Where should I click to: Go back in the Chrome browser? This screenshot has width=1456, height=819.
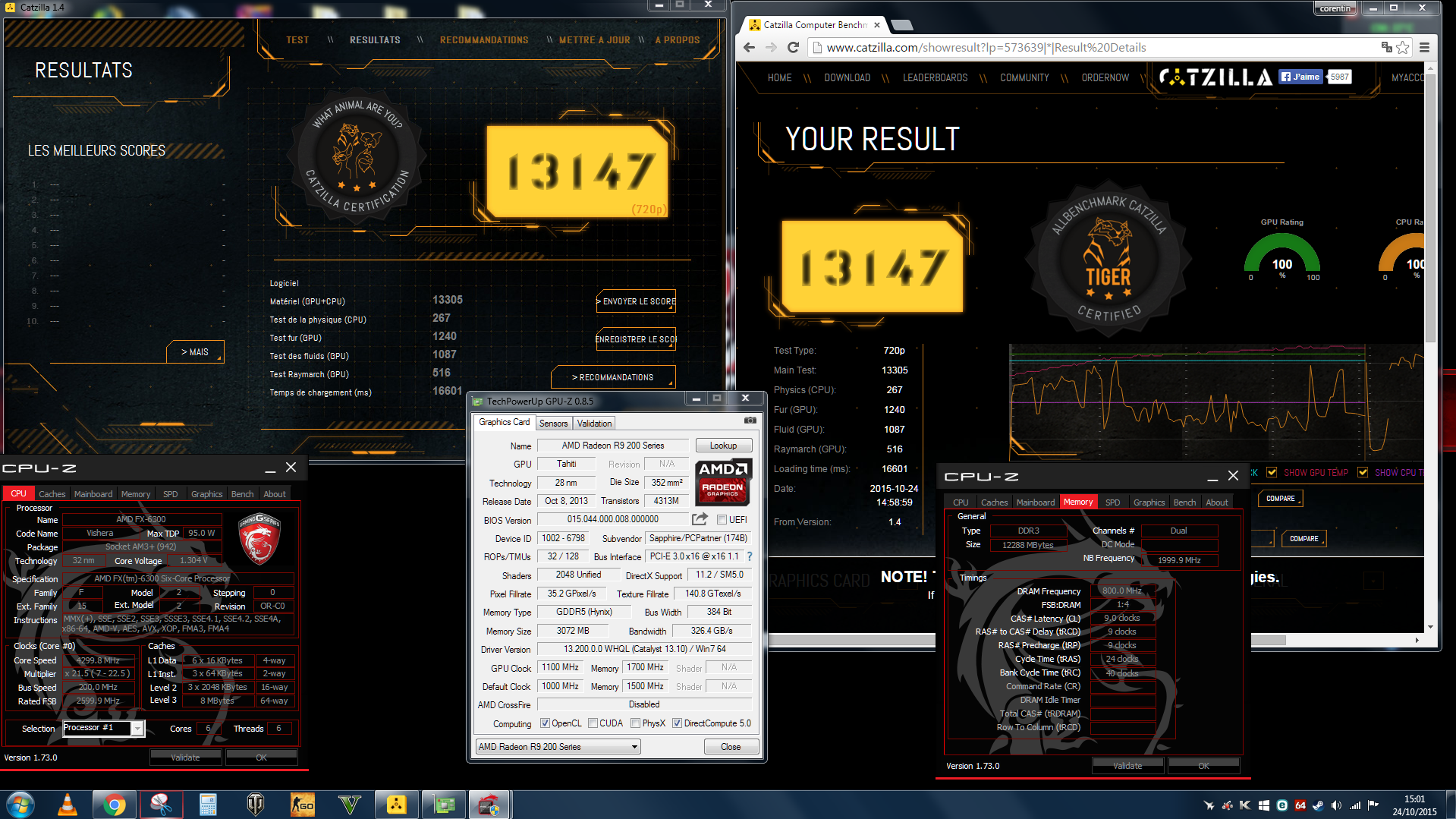(x=749, y=47)
